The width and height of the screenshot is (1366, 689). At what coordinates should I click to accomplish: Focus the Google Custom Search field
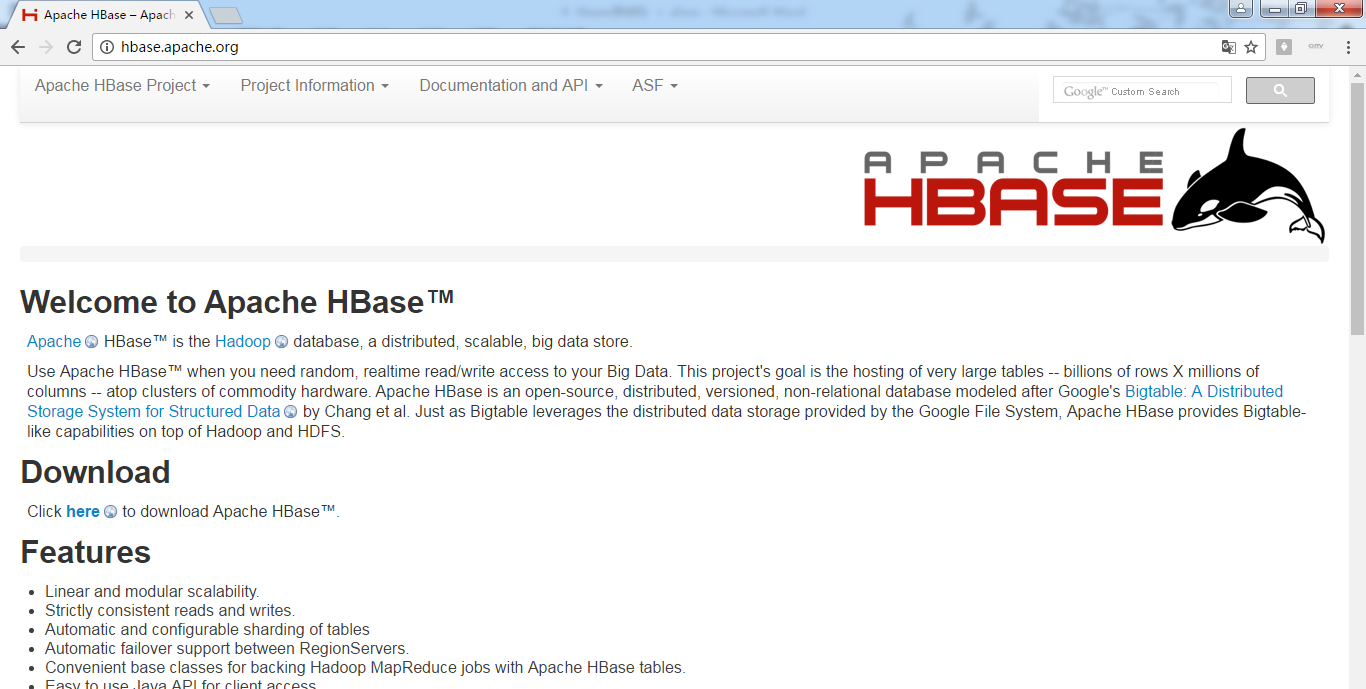point(1142,91)
